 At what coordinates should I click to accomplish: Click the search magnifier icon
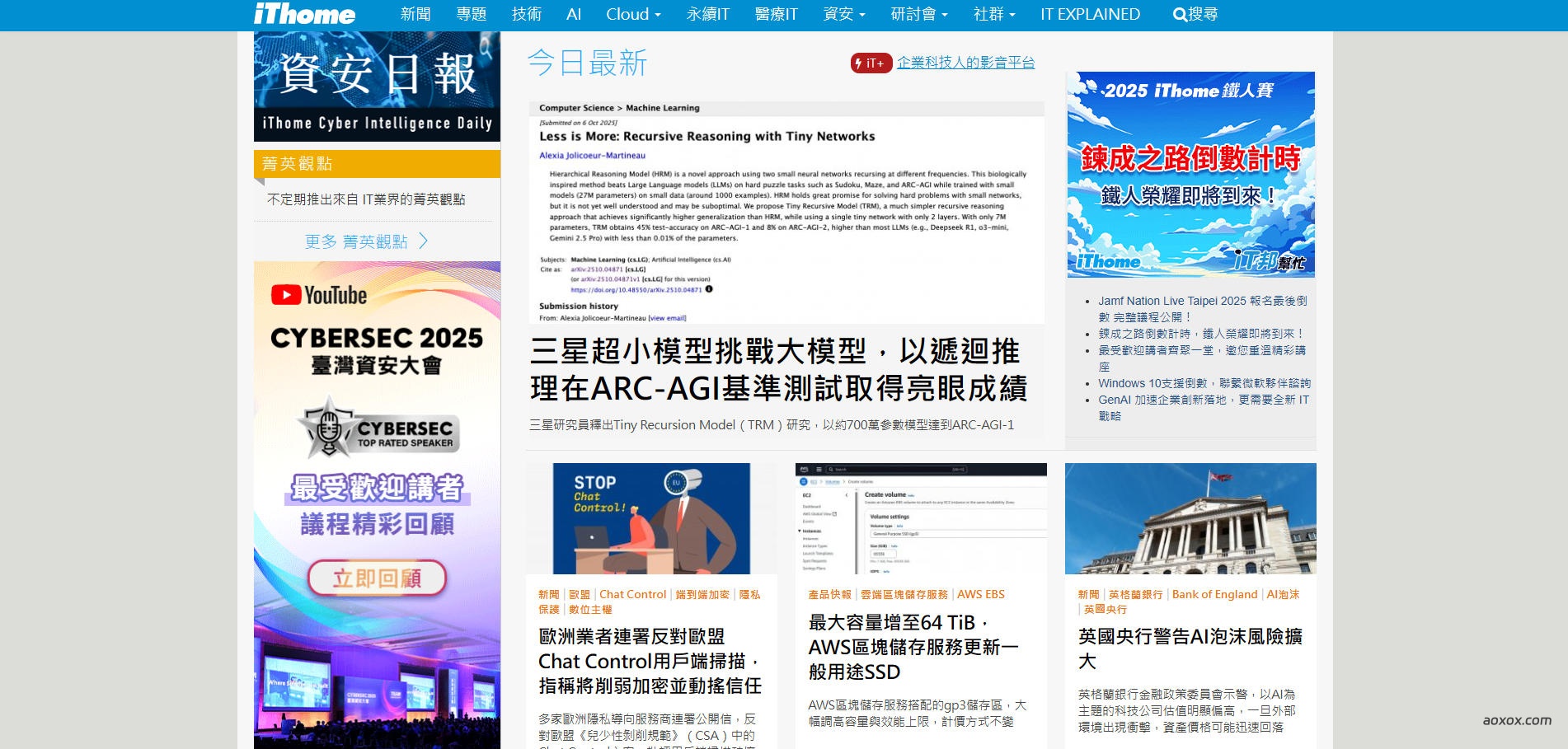click(x=1180, y=15)
